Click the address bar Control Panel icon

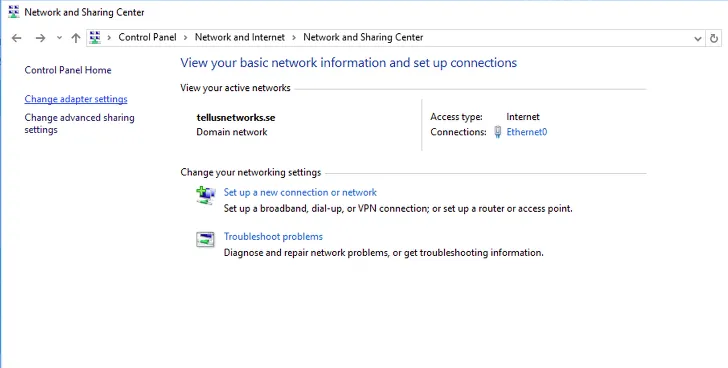click(x=95, y=38)
